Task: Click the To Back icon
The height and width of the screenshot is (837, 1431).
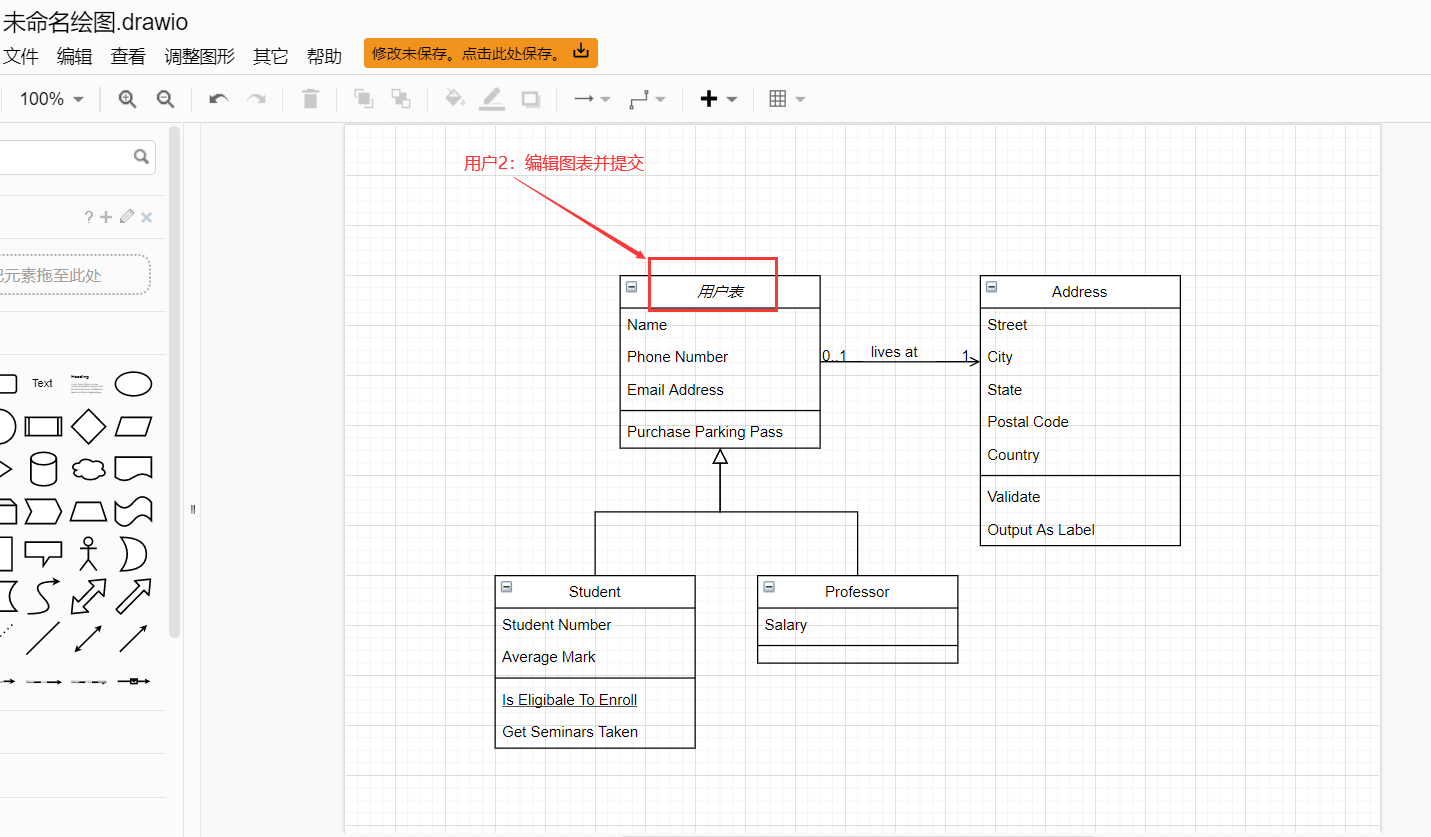Action: (401, 99)
